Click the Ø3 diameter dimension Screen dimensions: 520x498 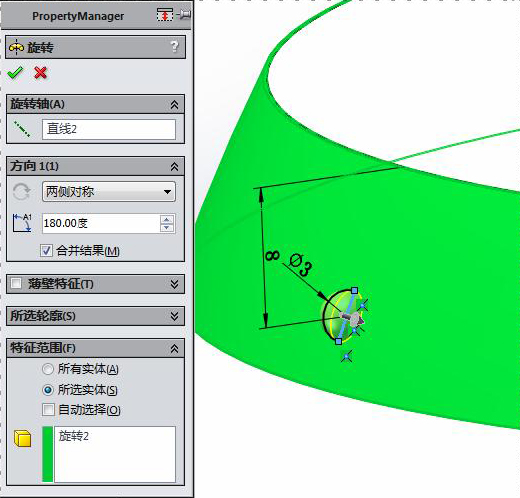[x=301, y=265]
